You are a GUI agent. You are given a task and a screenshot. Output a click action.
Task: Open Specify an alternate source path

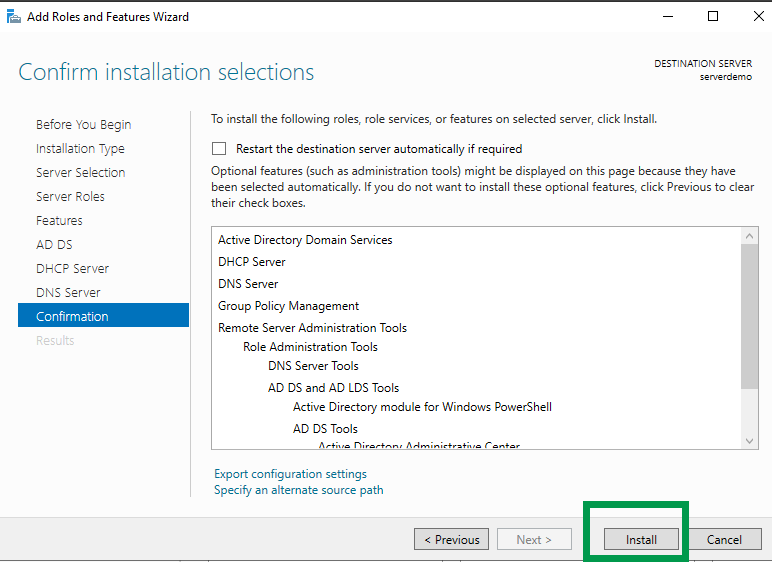(298, 490)
